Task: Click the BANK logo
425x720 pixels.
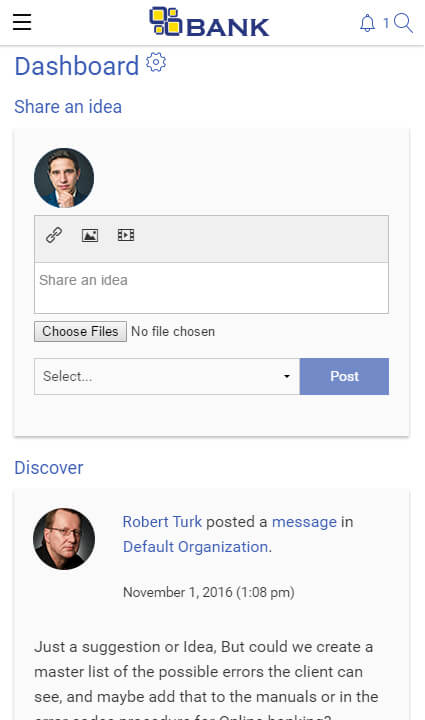Action: pos(209,22)
